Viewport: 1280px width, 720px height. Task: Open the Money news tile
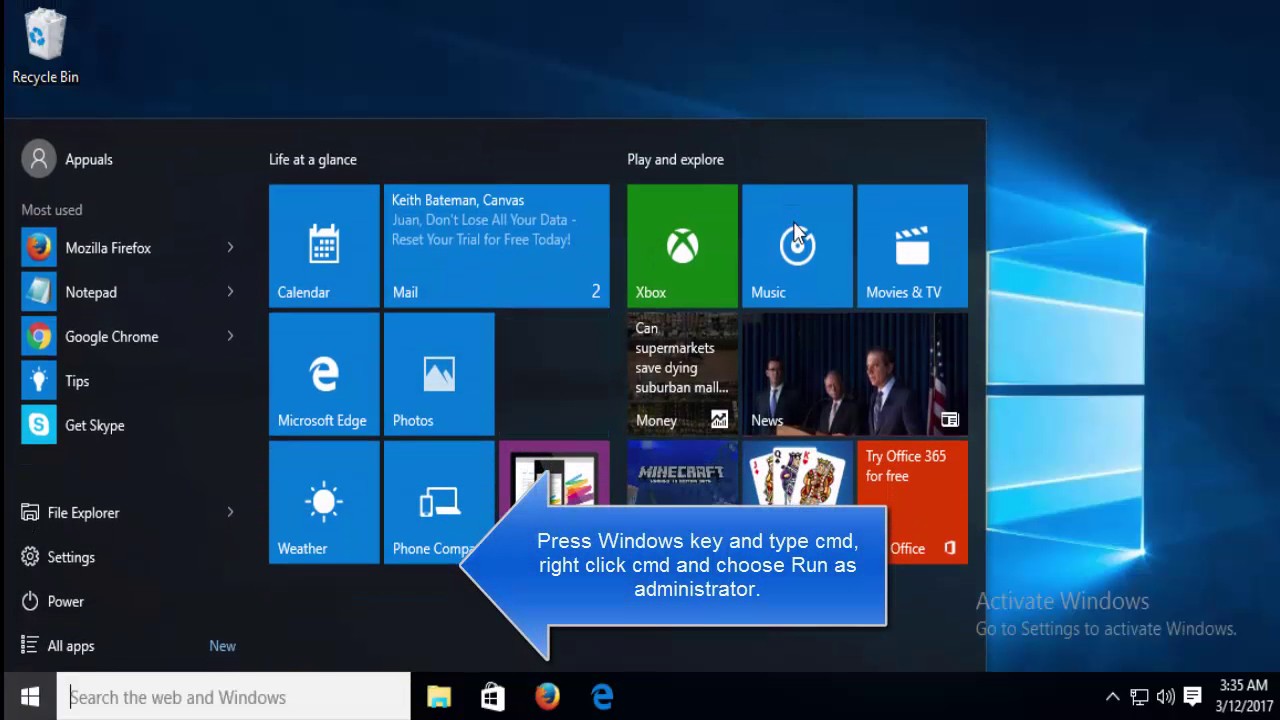pyautogui.click(x=682, y=373)
